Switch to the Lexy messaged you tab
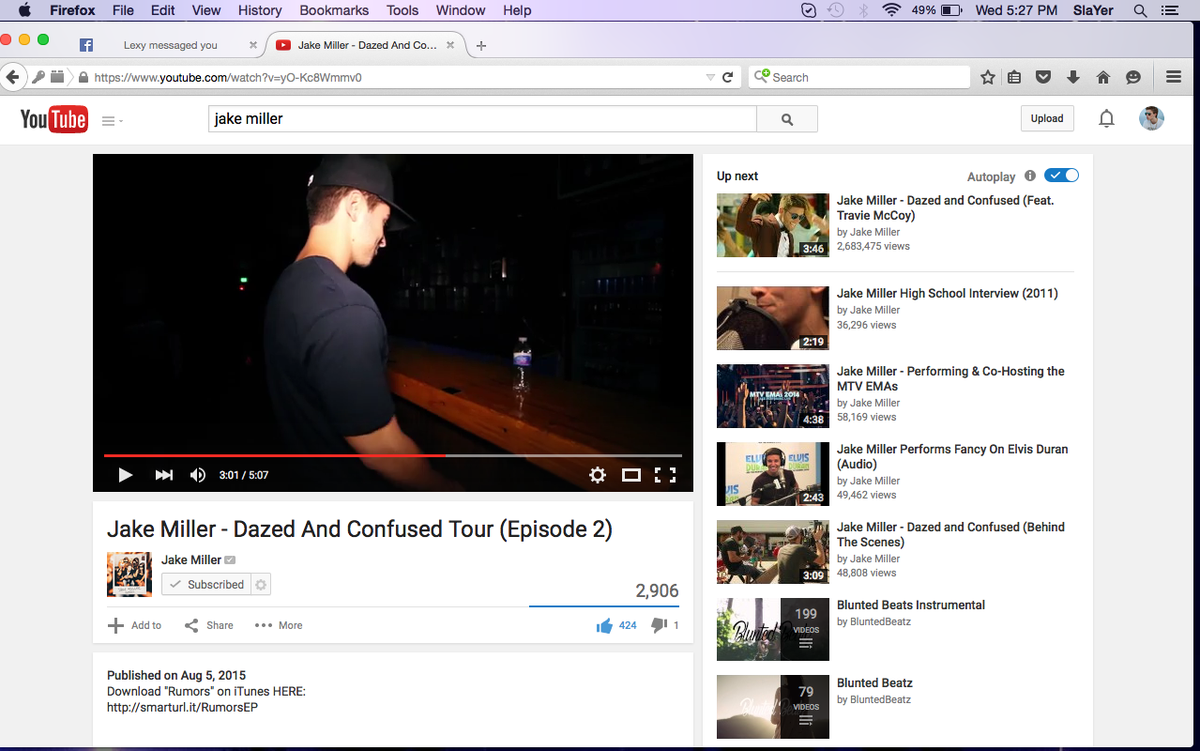1200x751 pixels. coord(170,45)
